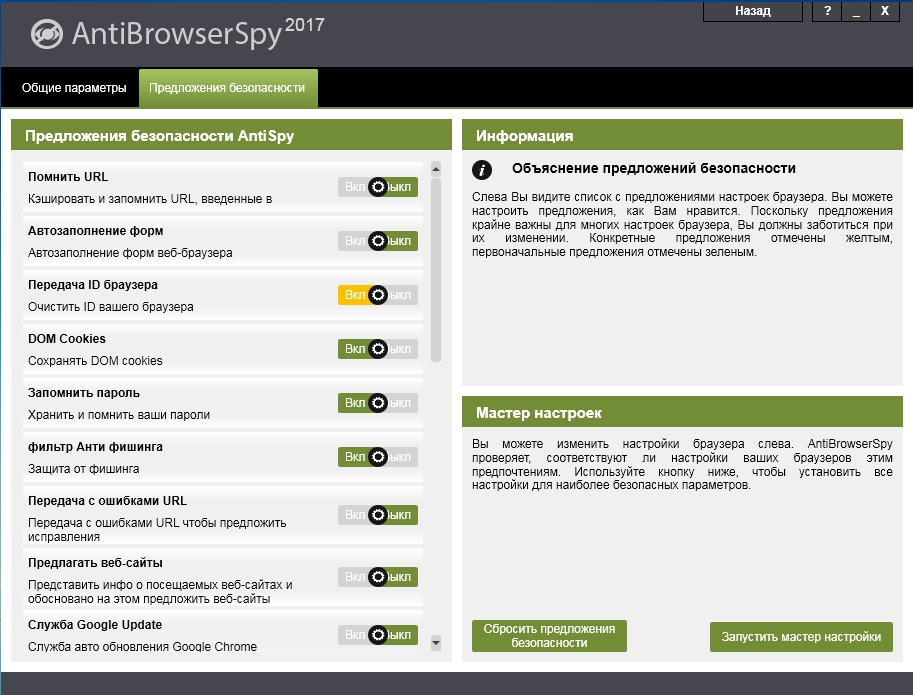Disable the Запомнить пароль switch
The width and height of the screenshot is (913, 695).
(x=378, y=403)
